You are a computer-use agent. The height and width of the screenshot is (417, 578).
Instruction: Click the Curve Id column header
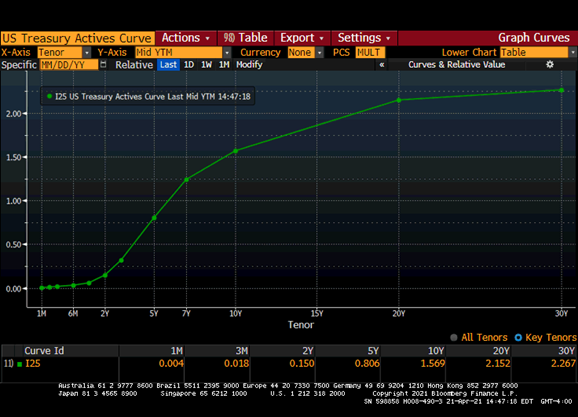tap(44, 351)
